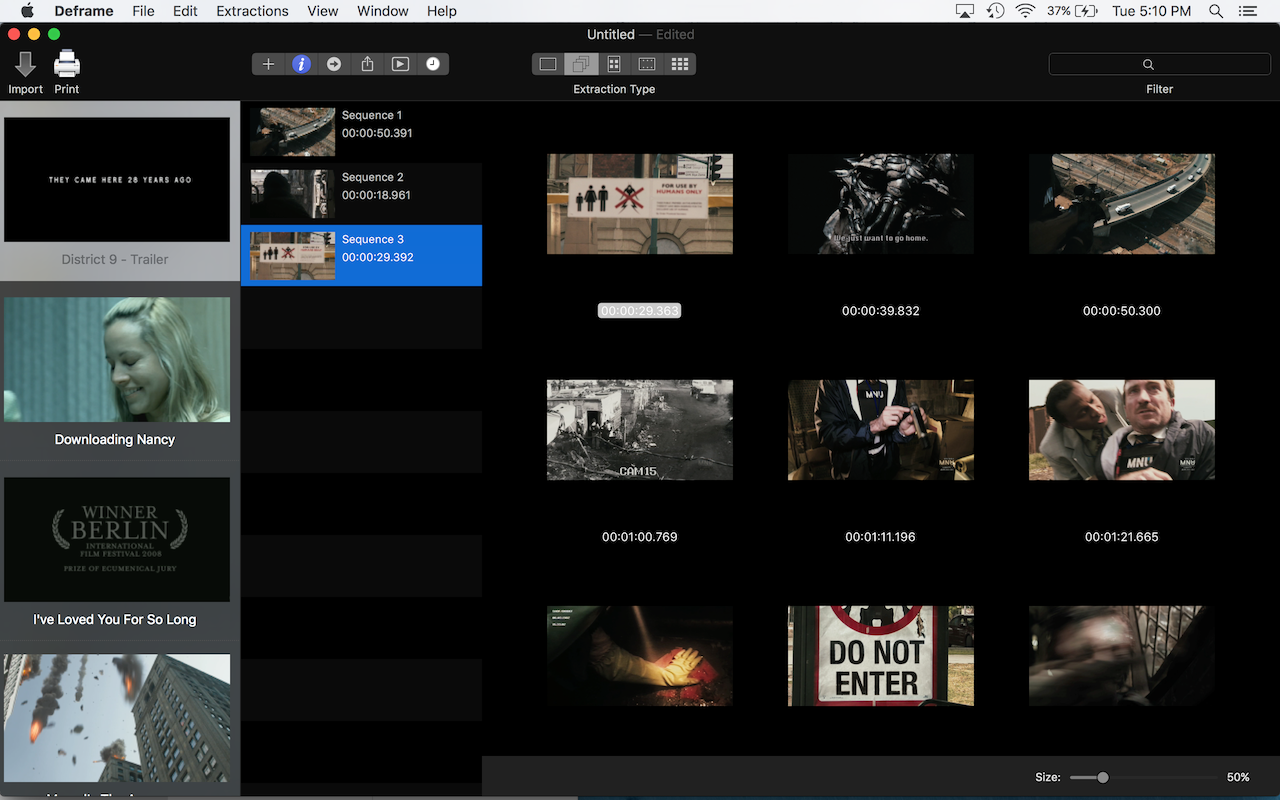The height and width of the screenshot is (800, 1280).
Task: Click the 50% size value
Action: pyautogui.click(x=1238, y=777)
